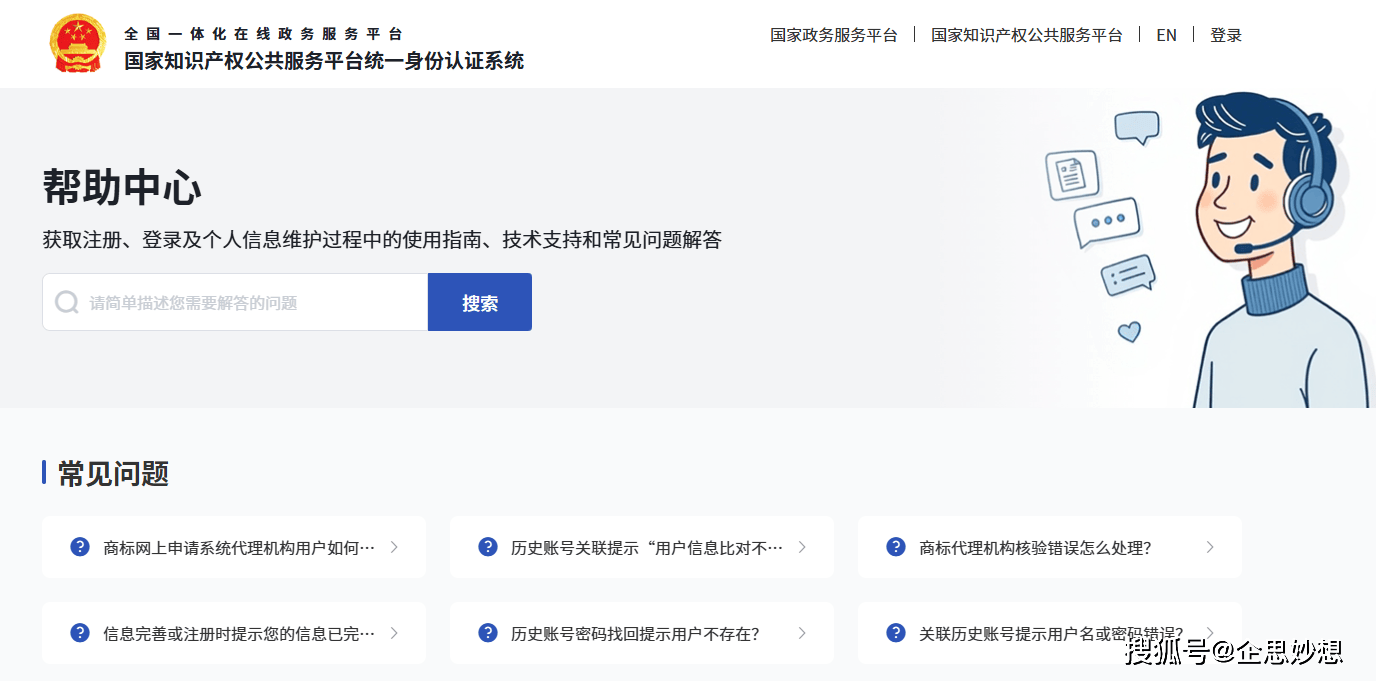Viewport: 1376px width, 681px height.
Task: Click question icon beside 商标网上申请系统代理机构用户
Action: [80, 547]
